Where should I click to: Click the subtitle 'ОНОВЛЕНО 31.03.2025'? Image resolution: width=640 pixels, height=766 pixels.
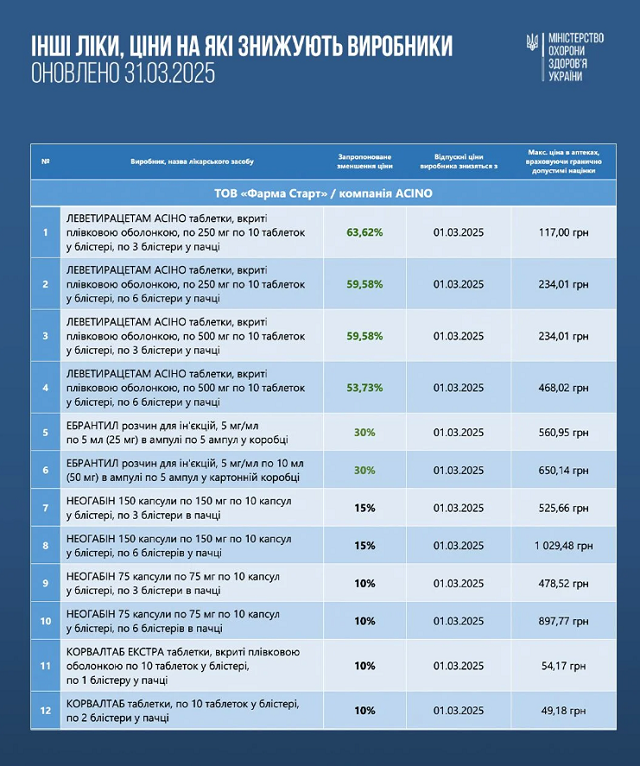click(x=123, y=73)
